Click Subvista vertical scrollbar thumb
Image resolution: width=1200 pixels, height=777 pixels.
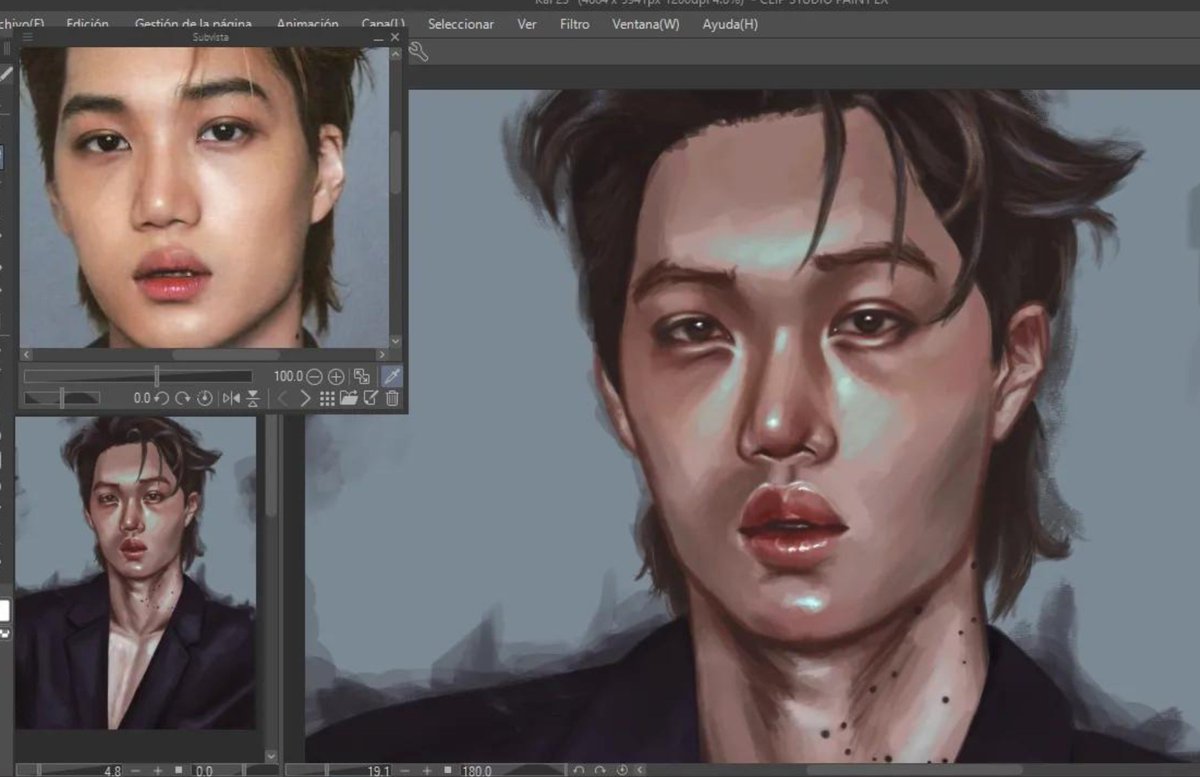tap(395, 160)
